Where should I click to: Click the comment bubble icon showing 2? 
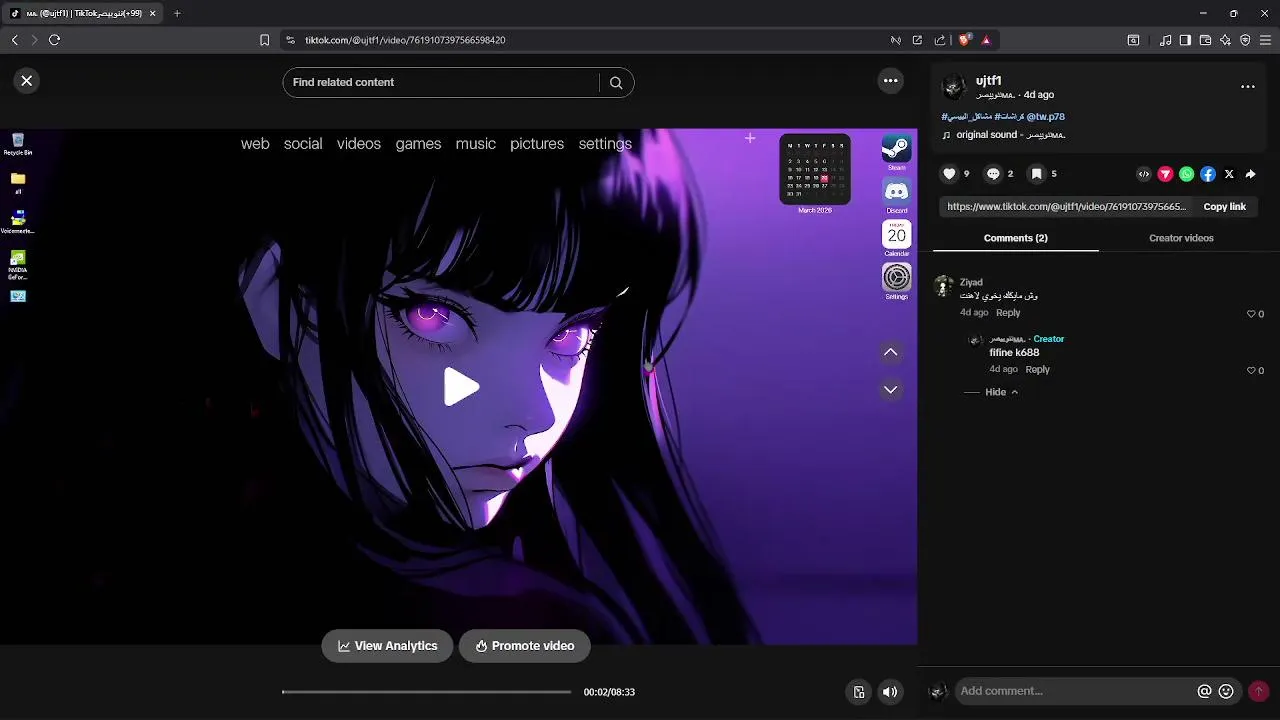click(x=993, y=174)
